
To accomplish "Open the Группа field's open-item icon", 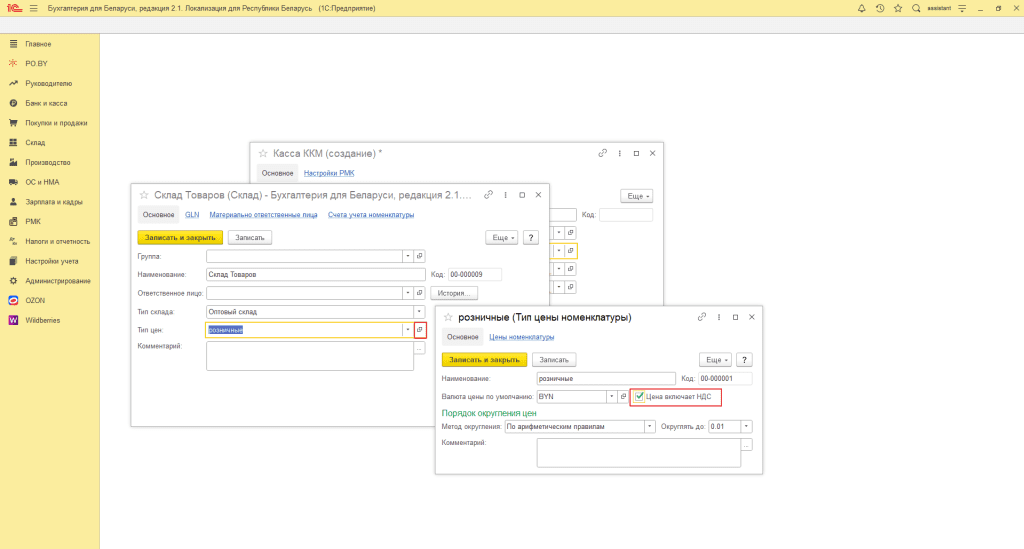I will (420, 256).
